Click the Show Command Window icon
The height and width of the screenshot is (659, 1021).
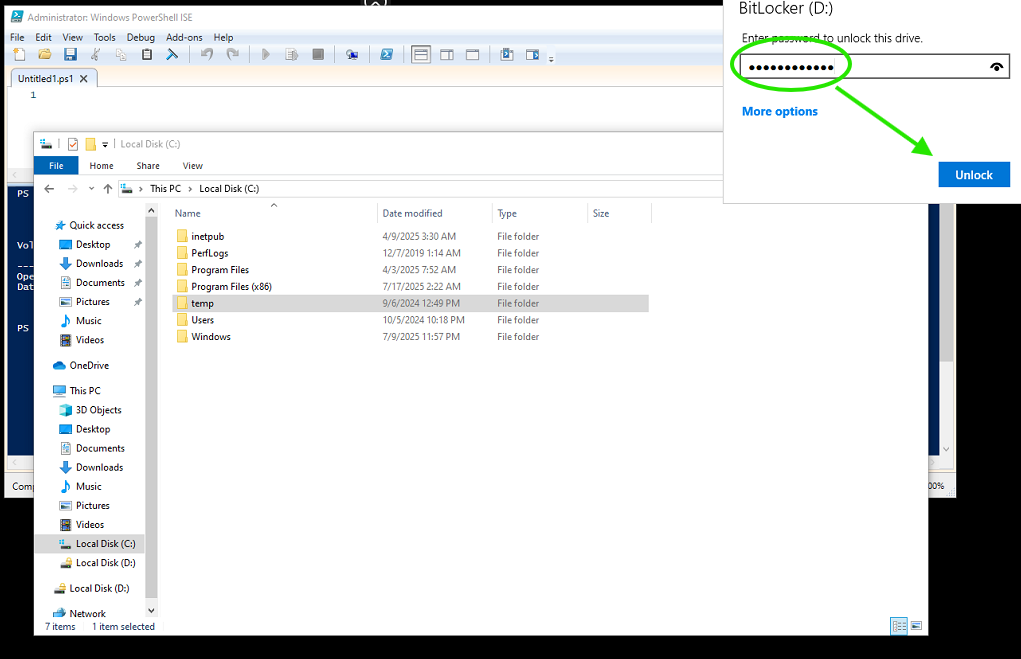tap(507, 55)
